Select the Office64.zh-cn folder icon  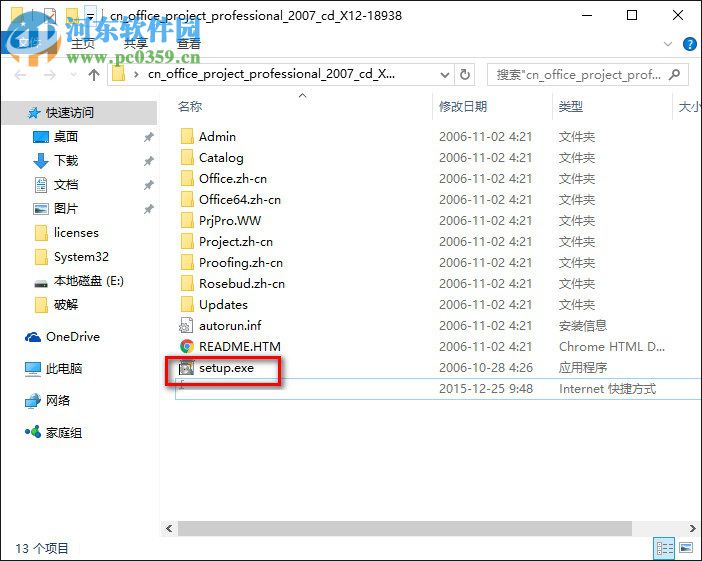(x=187, y=200)
